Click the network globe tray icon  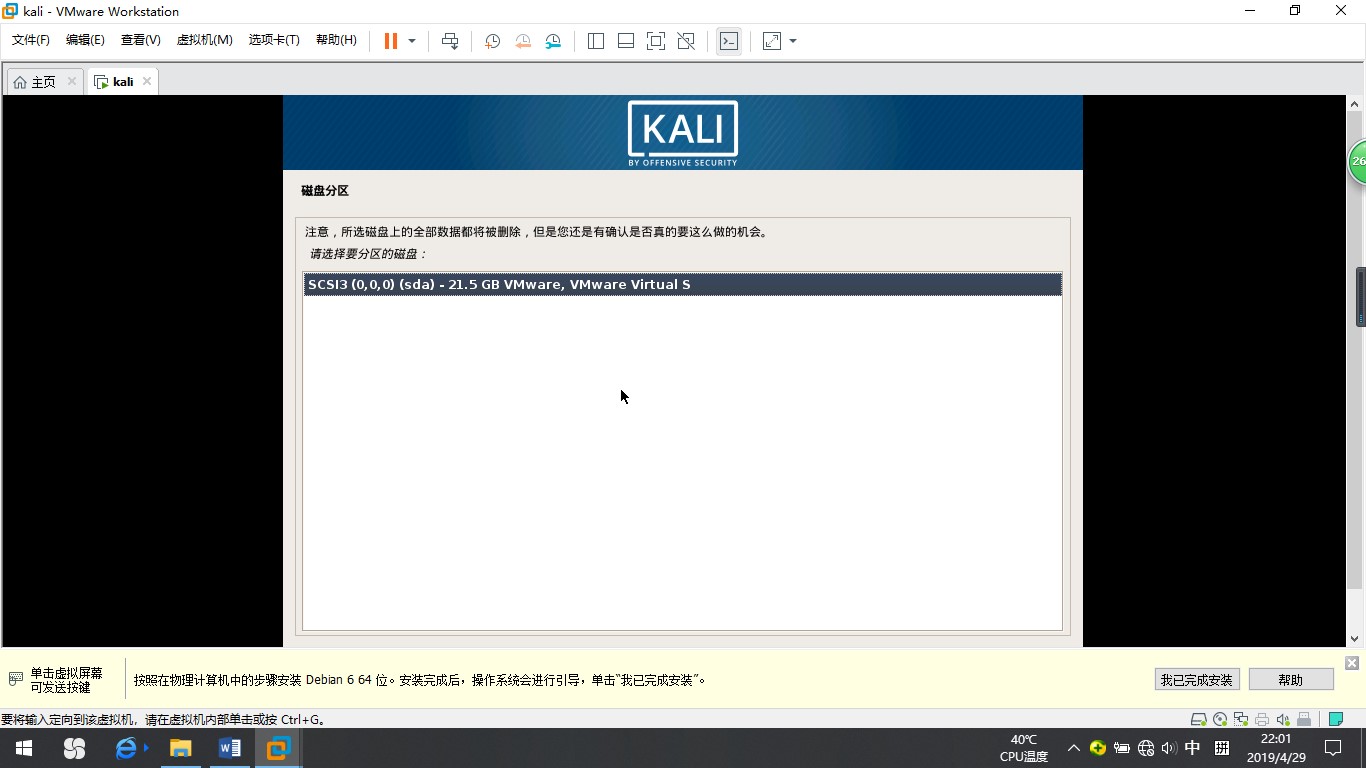(1146, 748)
